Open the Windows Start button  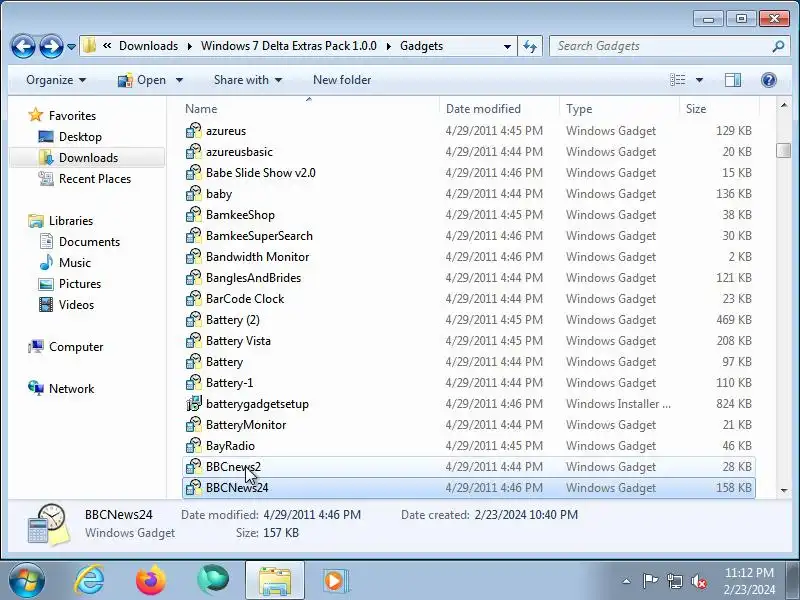[27, 580]
